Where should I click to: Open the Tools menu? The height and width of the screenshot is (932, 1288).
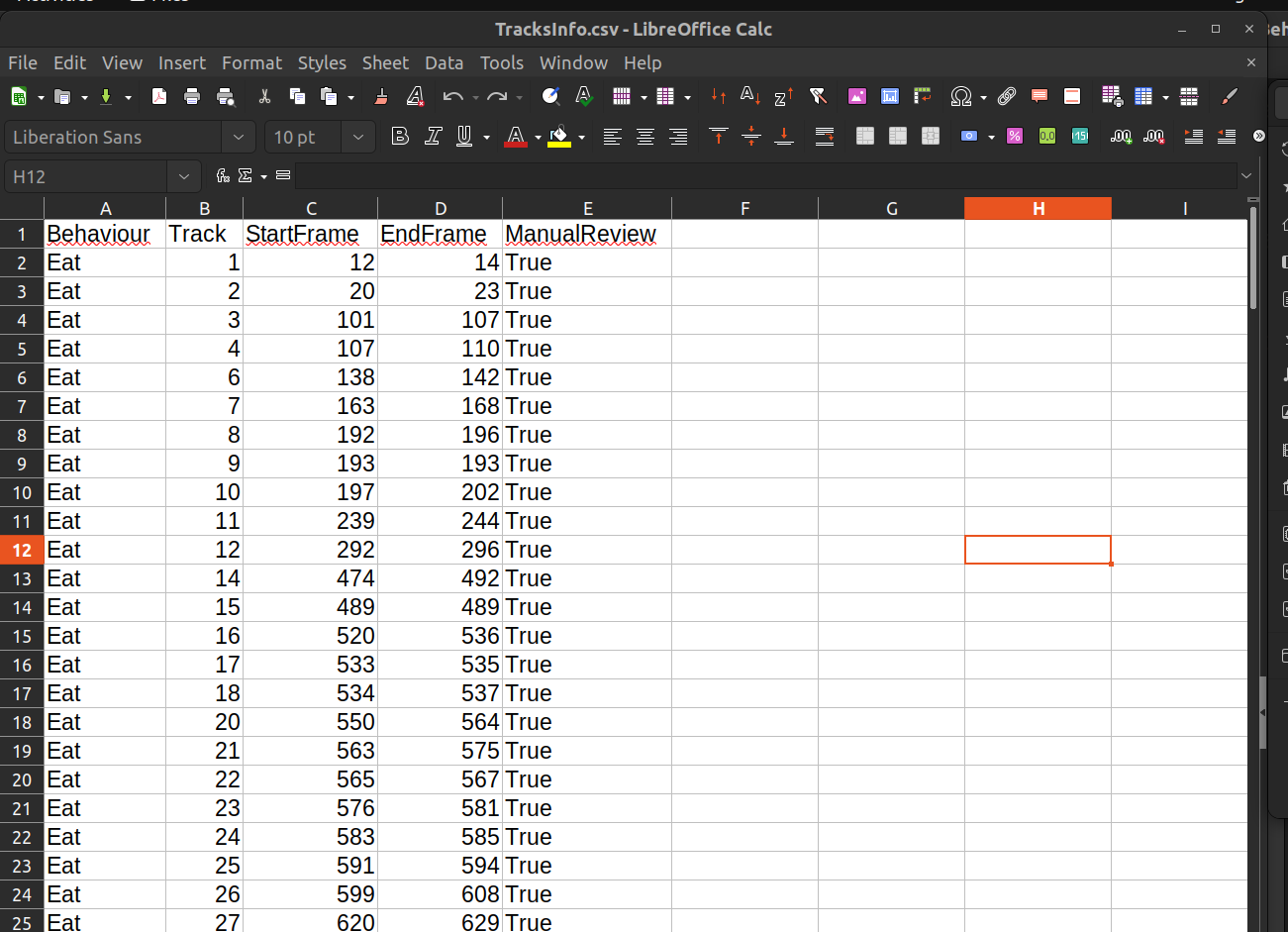coord(502,62)
